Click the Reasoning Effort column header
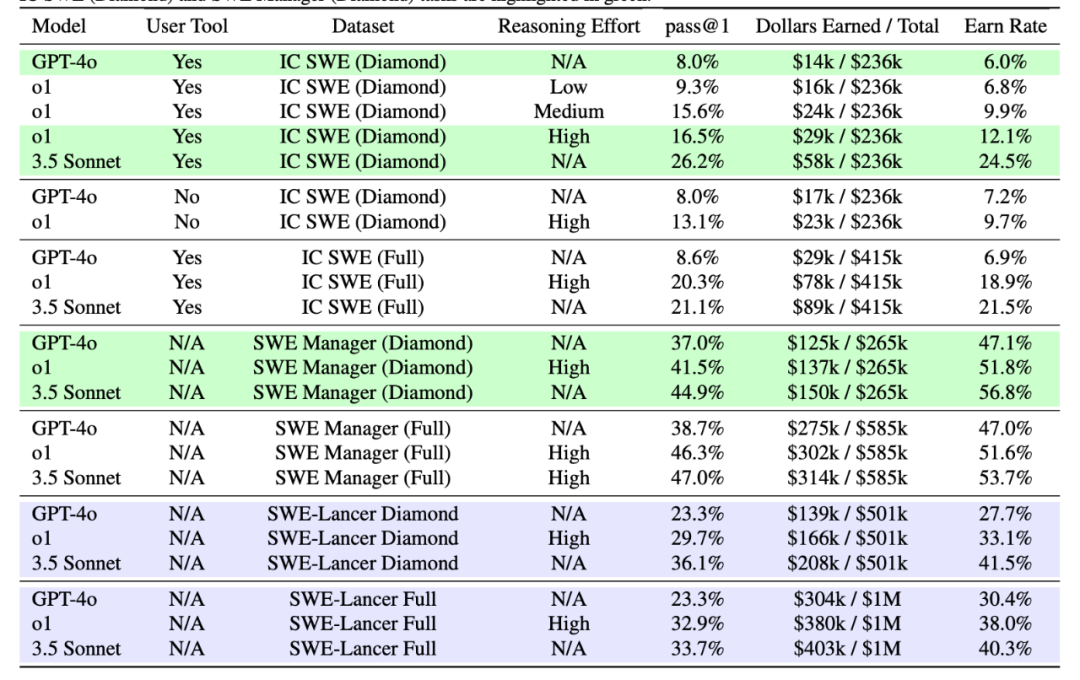The height and width of the screenshot is (680, 1080). coord(568,27)
